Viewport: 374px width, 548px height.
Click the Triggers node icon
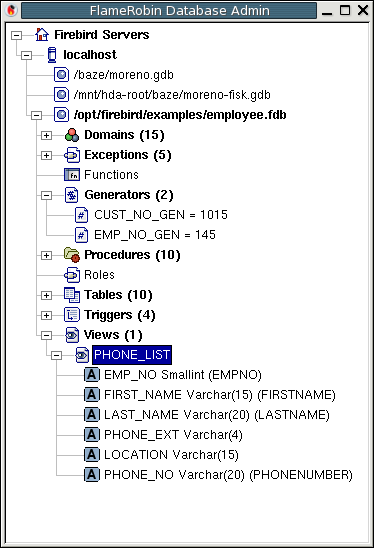(x=72, y=315)
